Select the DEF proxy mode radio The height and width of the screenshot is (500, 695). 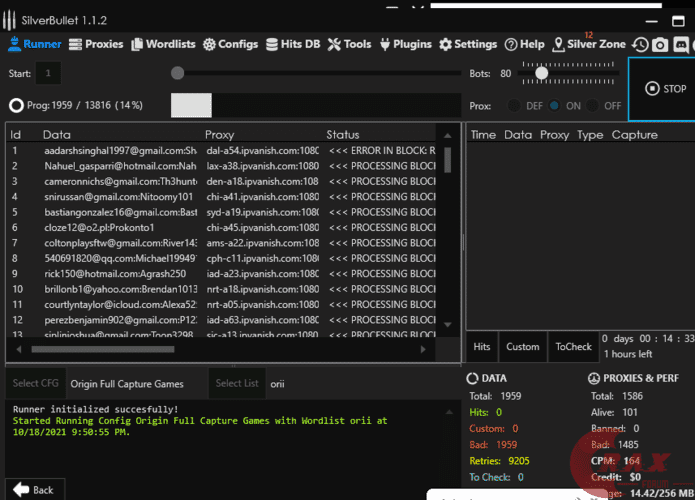514,105
